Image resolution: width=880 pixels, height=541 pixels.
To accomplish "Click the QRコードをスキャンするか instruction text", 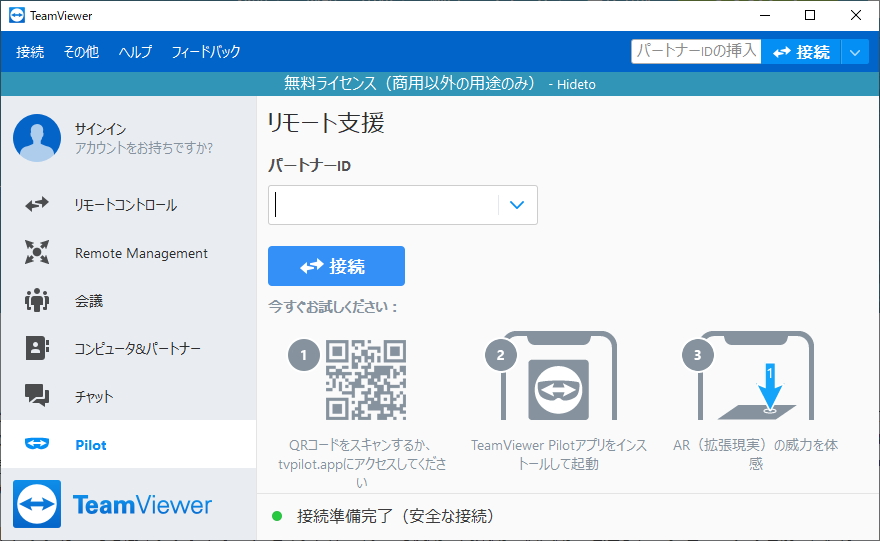I will point(362,464).
